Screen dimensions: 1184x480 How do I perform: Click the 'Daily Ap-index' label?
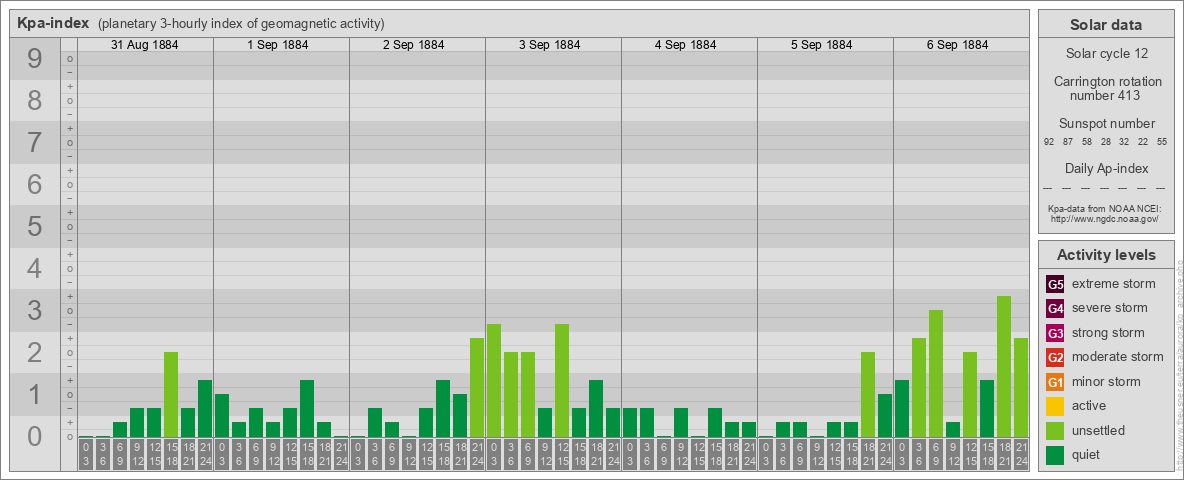(1107, 168)
